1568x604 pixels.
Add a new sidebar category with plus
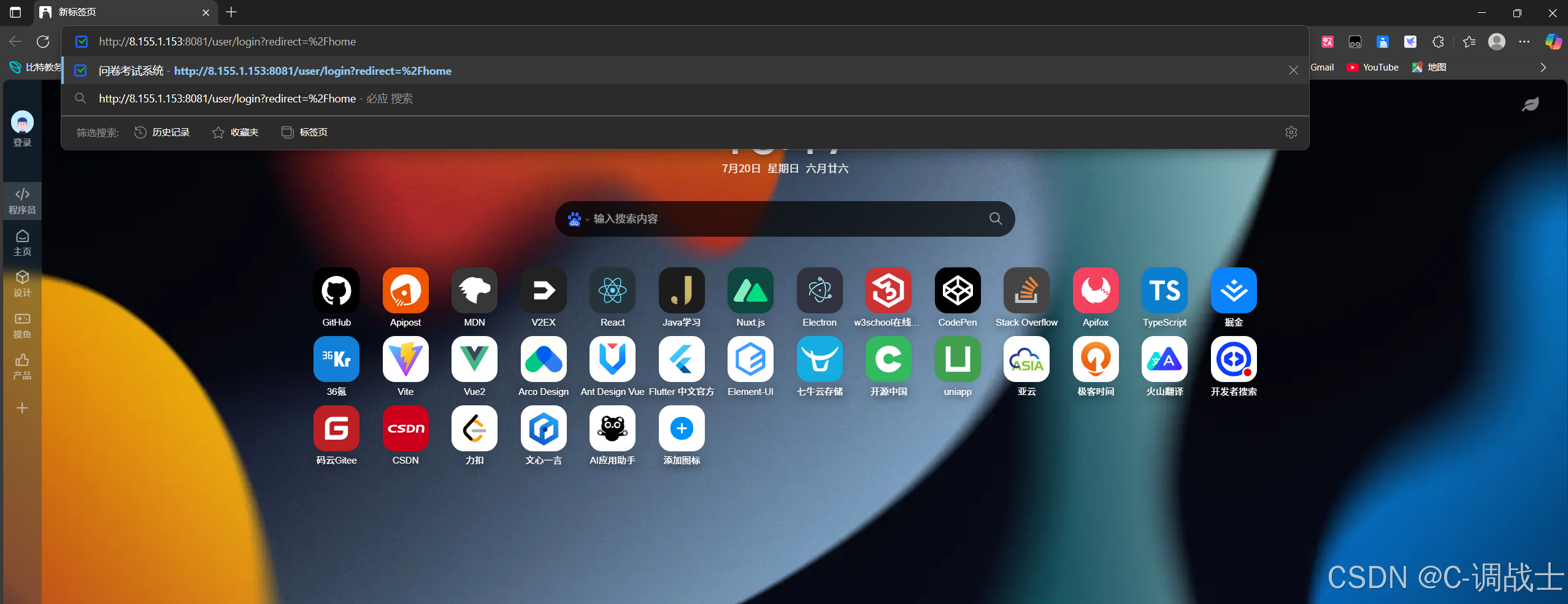tap(22, 408)
